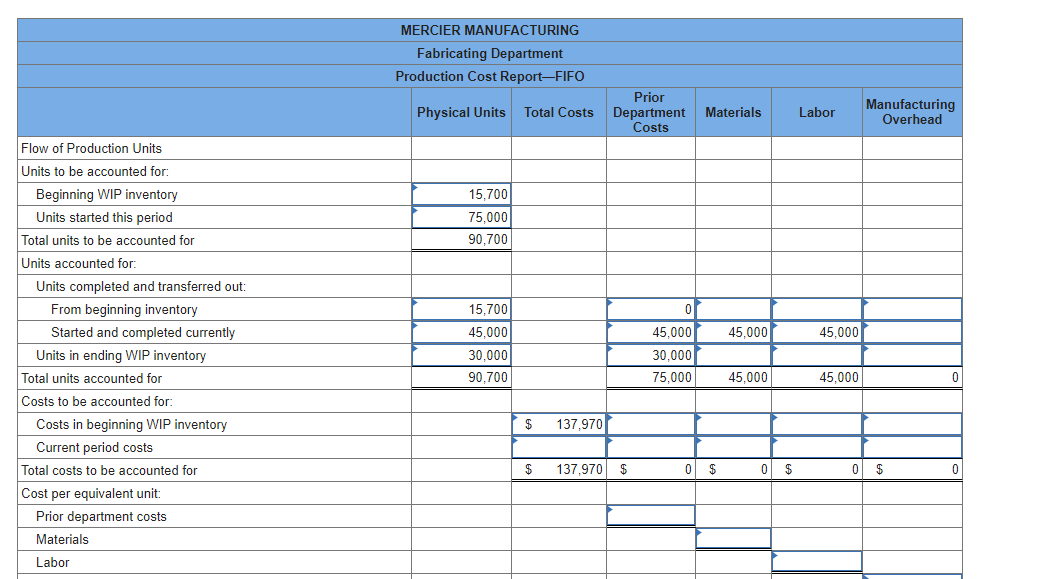Click the Labor cost per equivalent unit cell
Viewport: 1042px width, 579px height.
point(816,560)
